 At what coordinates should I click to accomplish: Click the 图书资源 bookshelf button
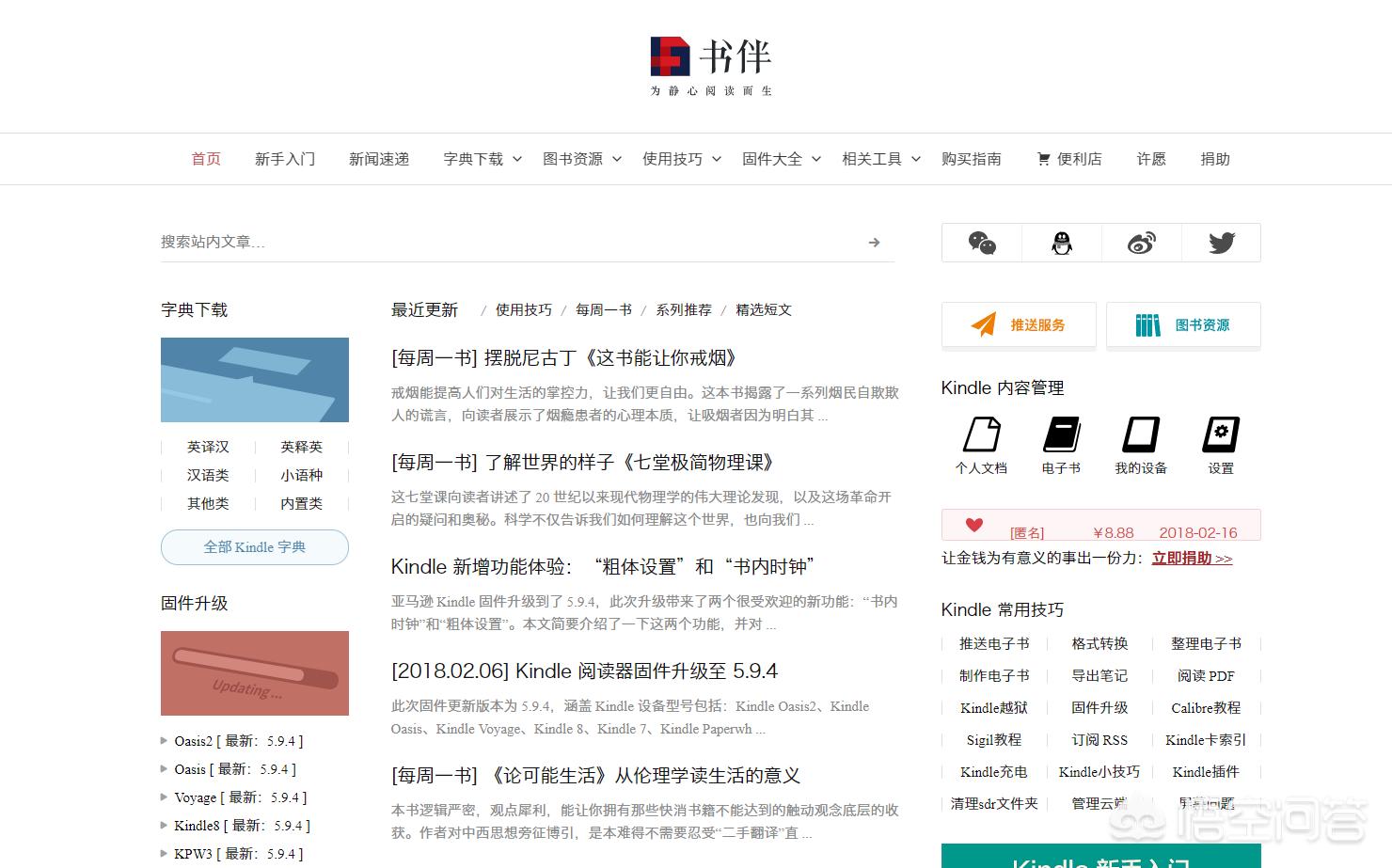pyautogui.click(x=1183, y=325)
